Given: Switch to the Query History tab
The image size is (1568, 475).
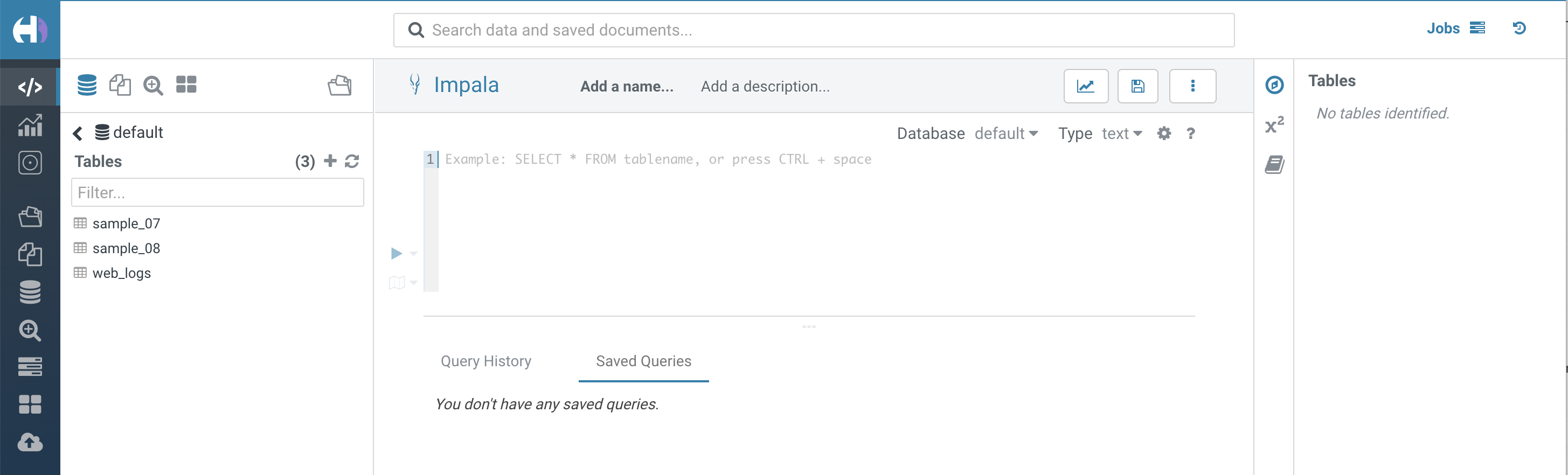Looking at the screenshot, I should tap(485, 361).
